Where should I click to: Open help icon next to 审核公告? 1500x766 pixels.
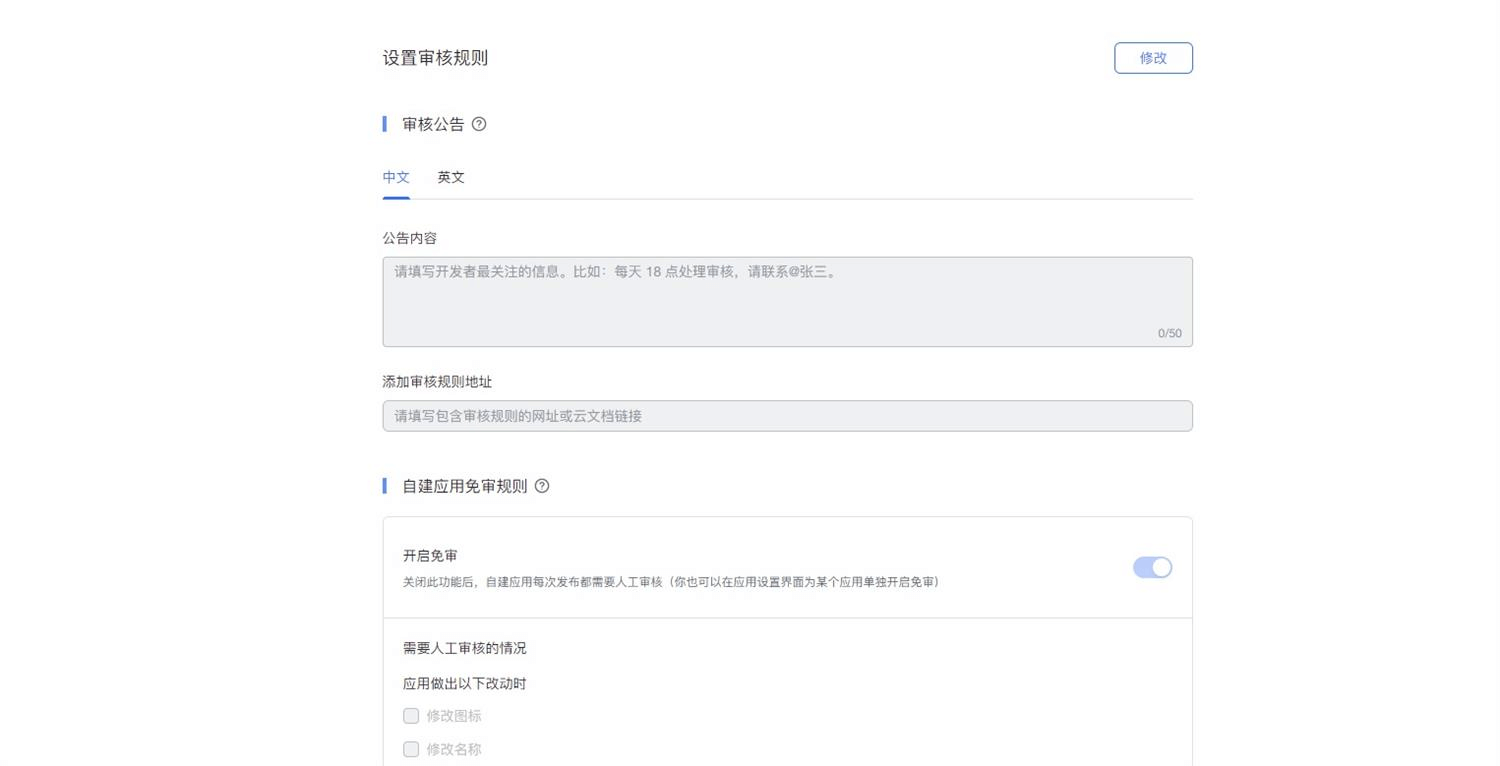coord(479,124)
